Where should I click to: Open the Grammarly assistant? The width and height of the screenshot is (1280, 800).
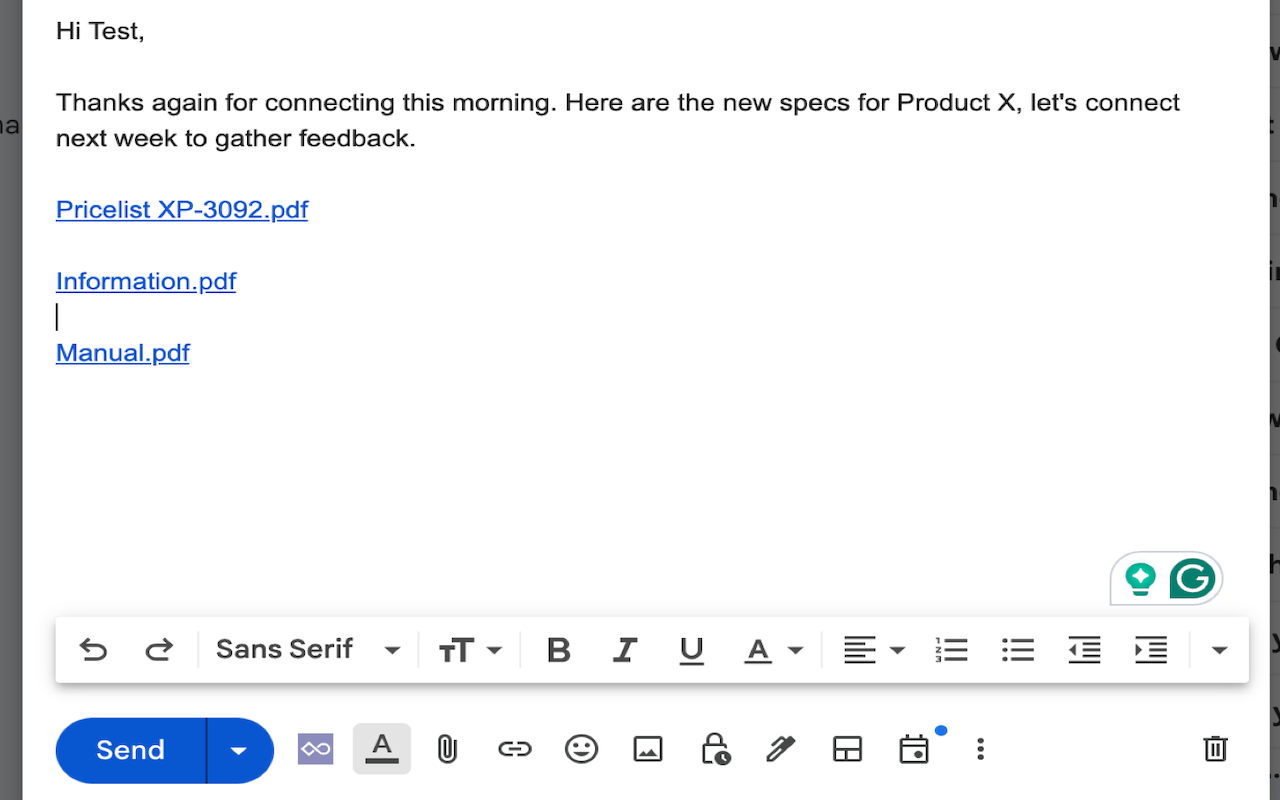pos(1193,578)
